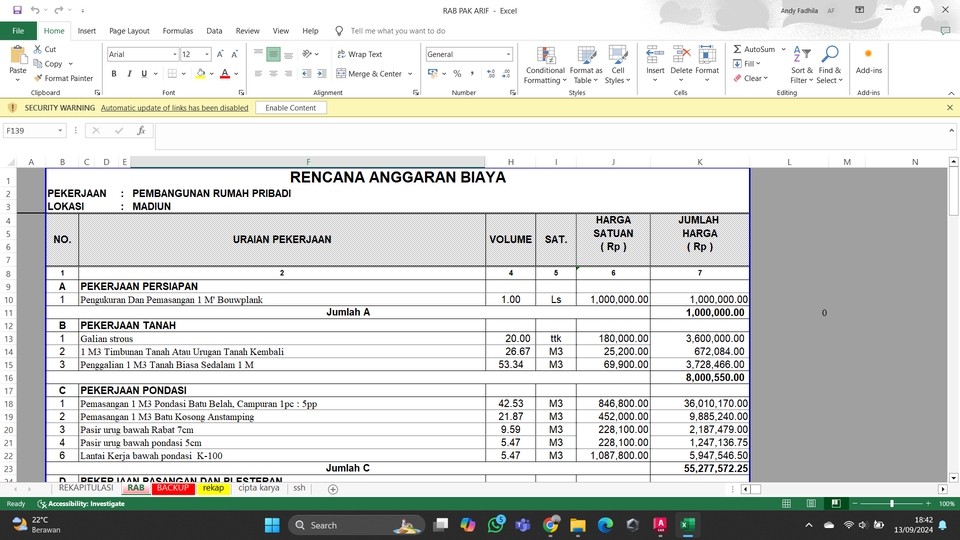Open Cell Styles gallery
The width and height of the screenshot is (960, 540).
617,65
